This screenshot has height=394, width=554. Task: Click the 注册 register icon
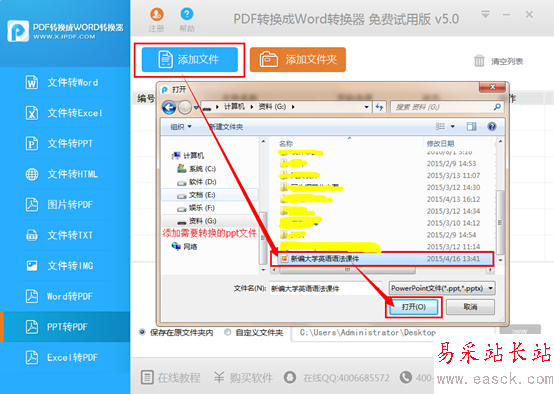pyautogui.click(x=157, y=14)
